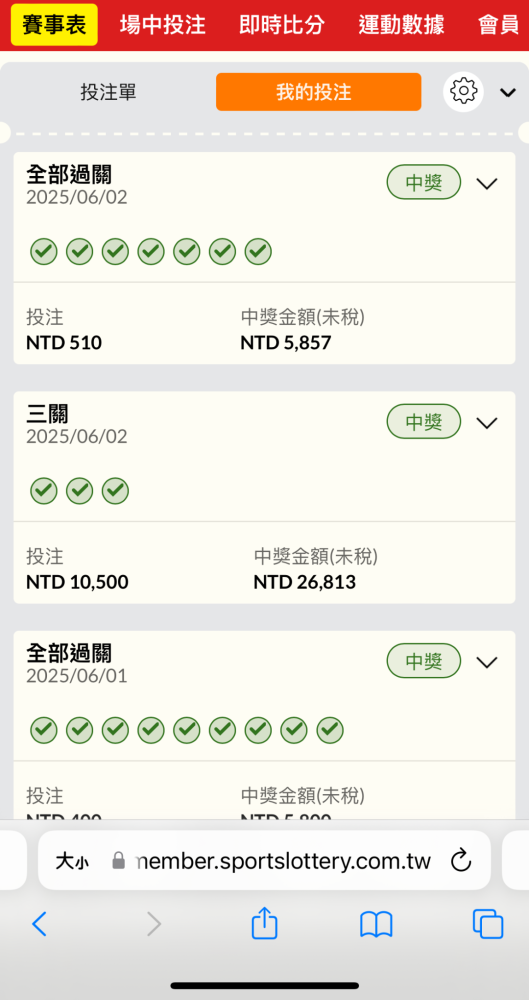Screen dimensions: 529x1000
Task: Expand the first 全部過關 bet dated 2025/06/02
Action: pos(487,184)
